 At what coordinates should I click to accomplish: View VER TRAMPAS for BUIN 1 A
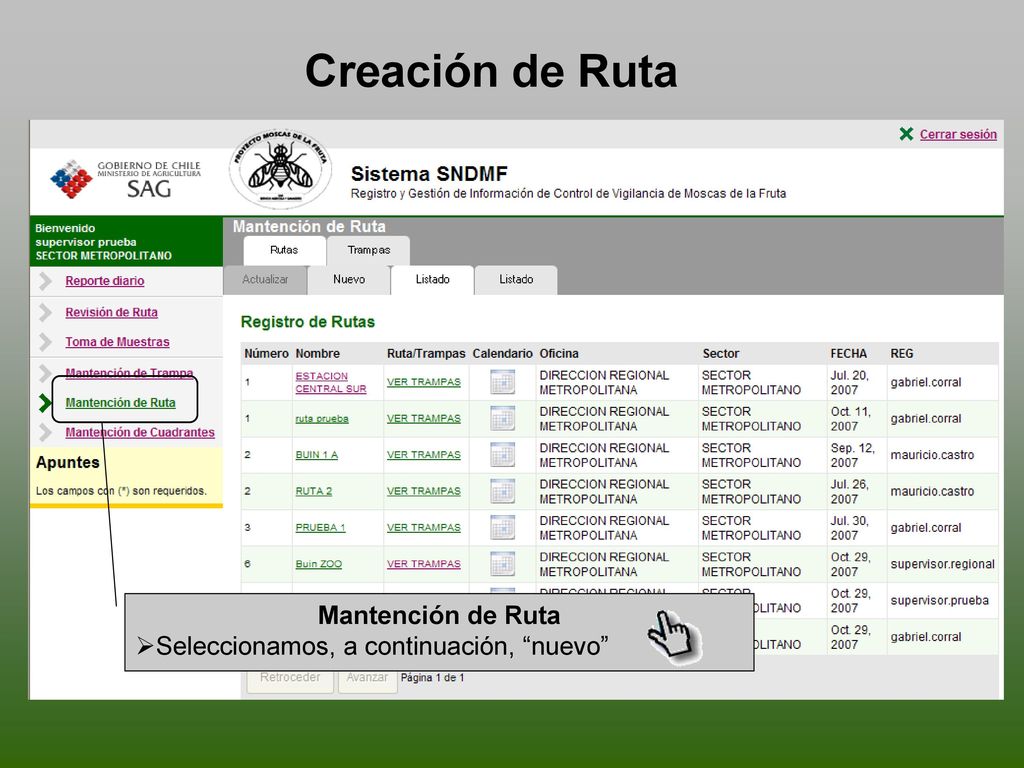pyautogui.click(x=423, y=455)
